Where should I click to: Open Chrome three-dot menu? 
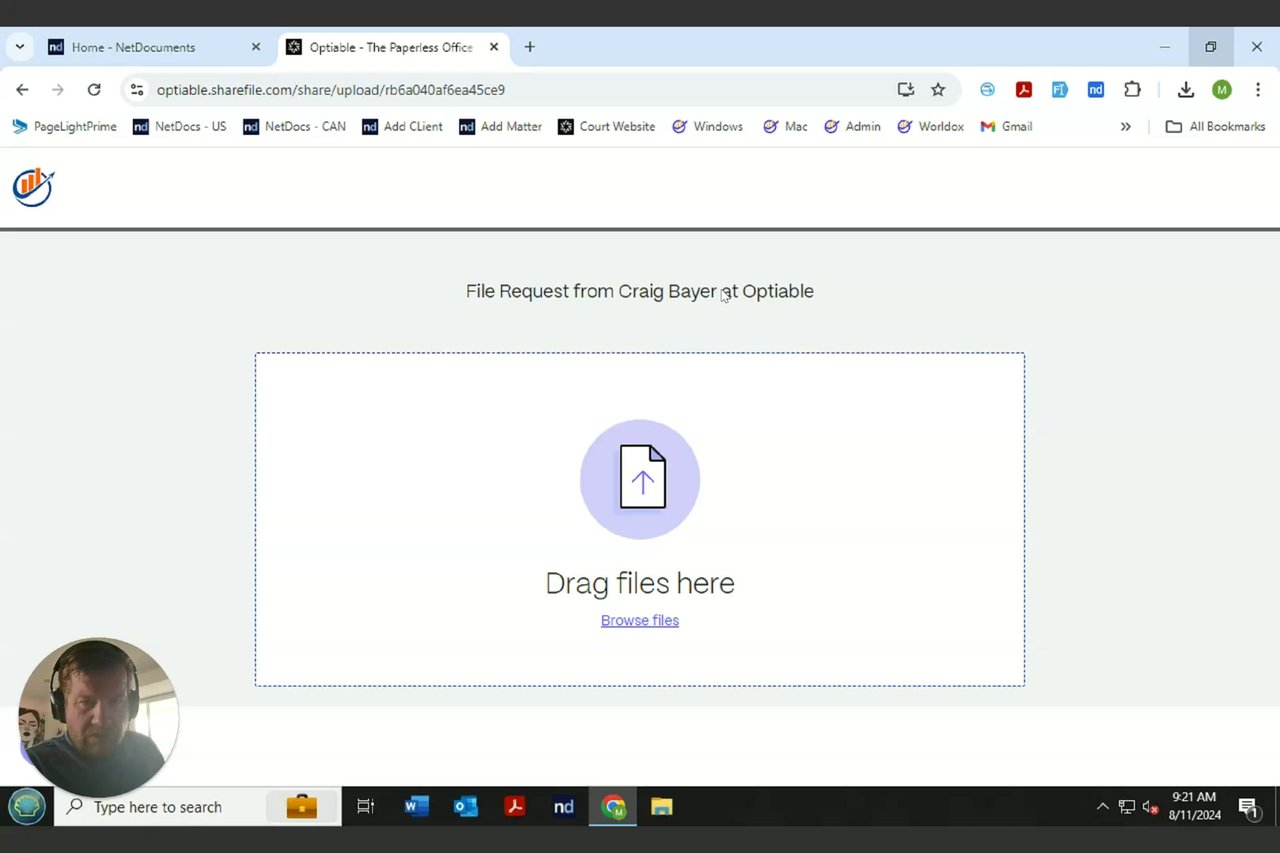tap(1258, 90)
